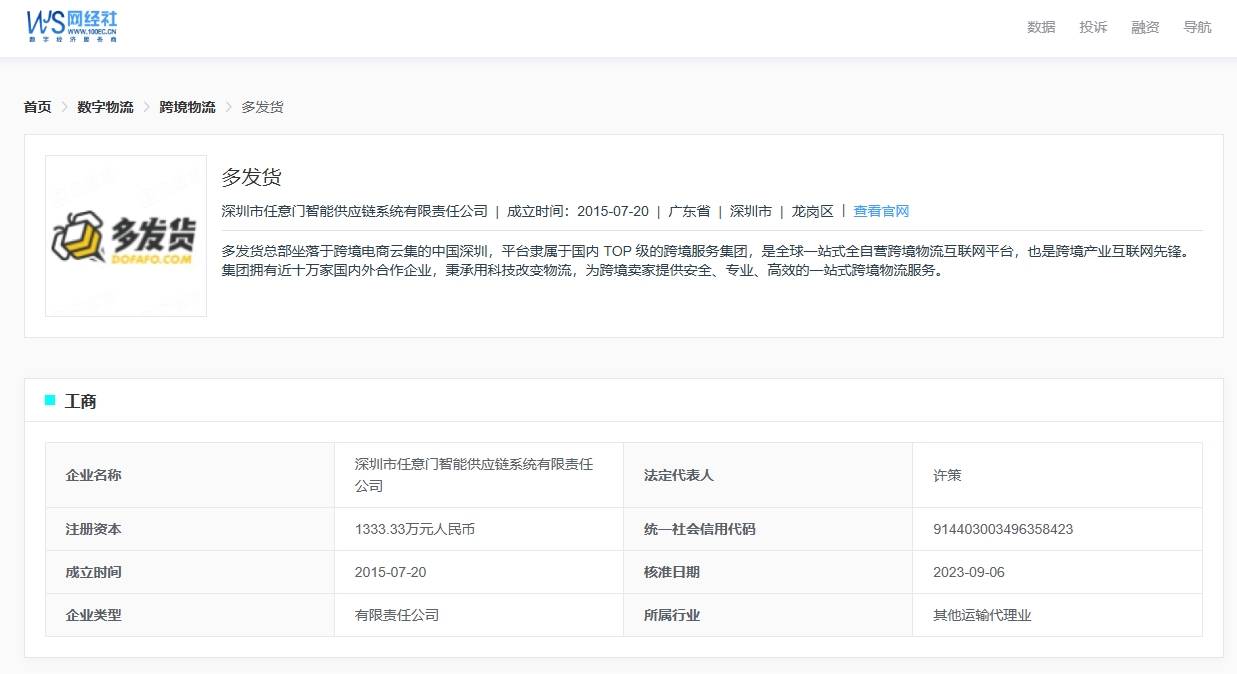This screenshot has width=1237, height=674.
Task: Click the chevron arrow after 数字物流
Action: click(146, 107)
